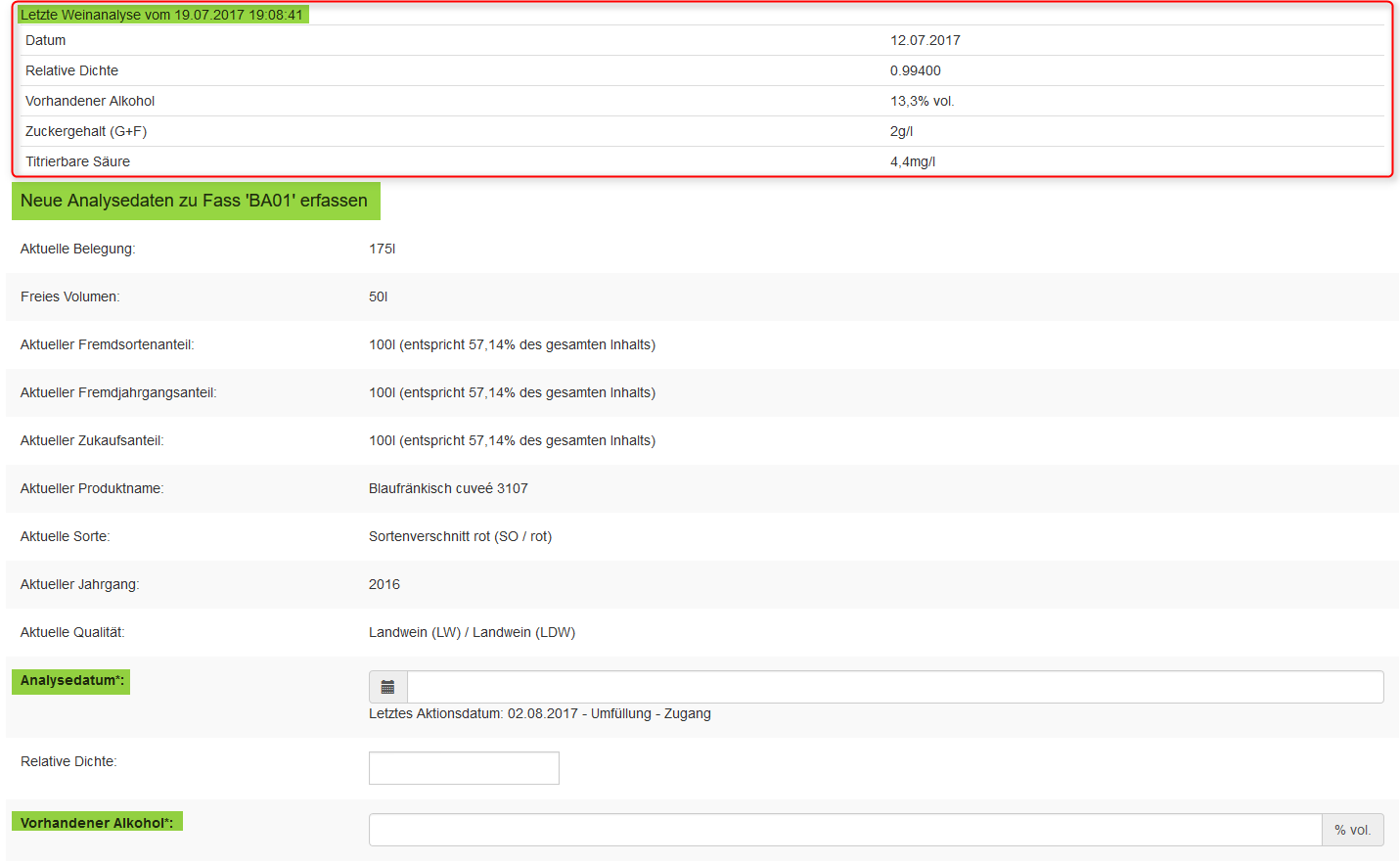Focus the empty Relative Dichte input box

coord(464,768)
